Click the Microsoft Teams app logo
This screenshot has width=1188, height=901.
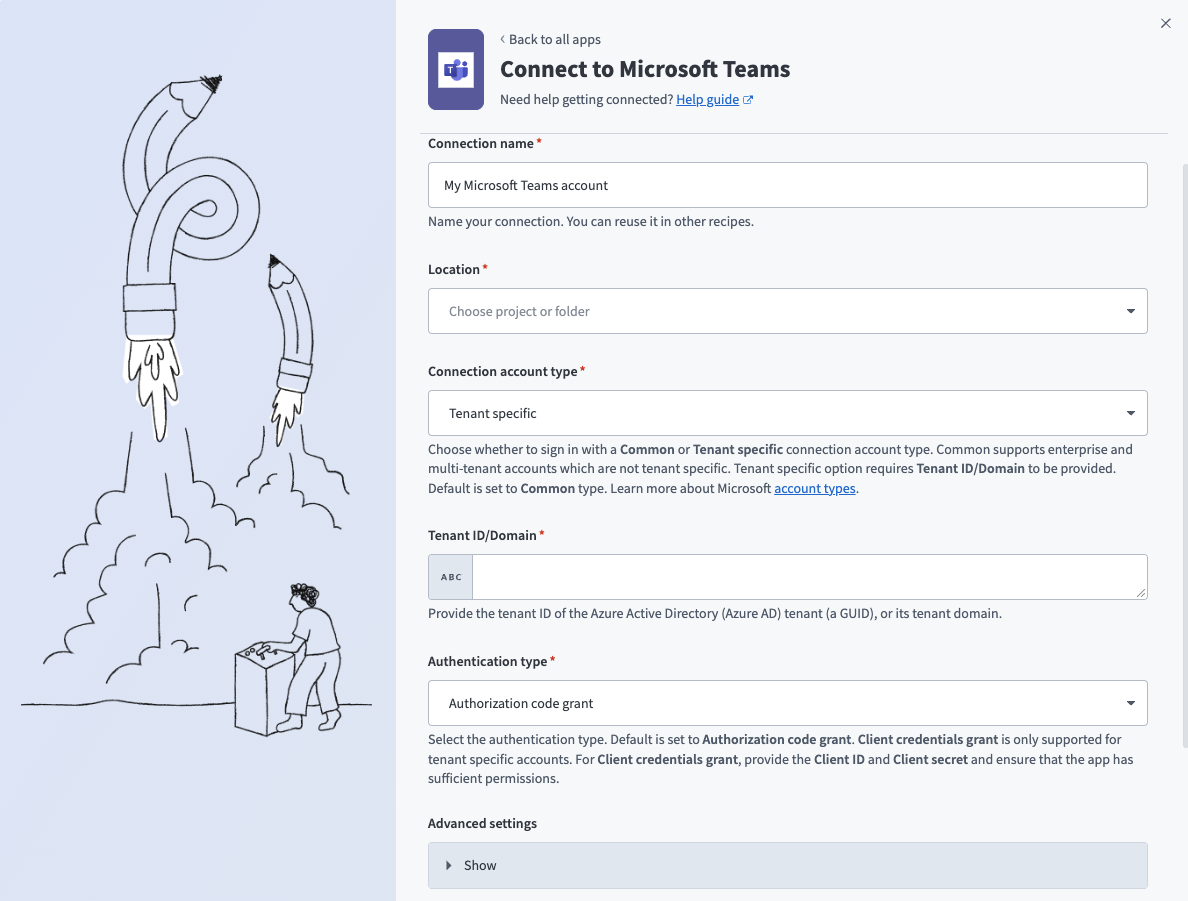click(456, 70)
